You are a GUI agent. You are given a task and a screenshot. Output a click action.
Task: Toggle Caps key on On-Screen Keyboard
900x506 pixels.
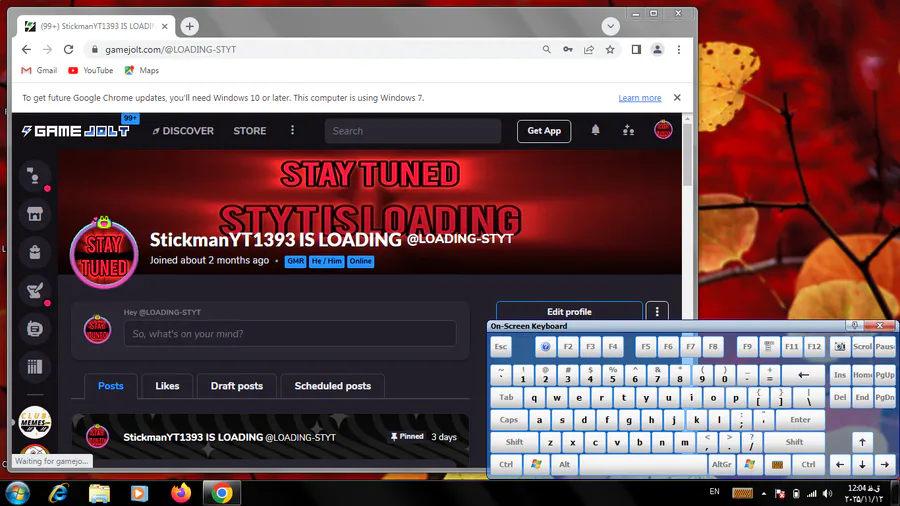(x=509, y=420)
